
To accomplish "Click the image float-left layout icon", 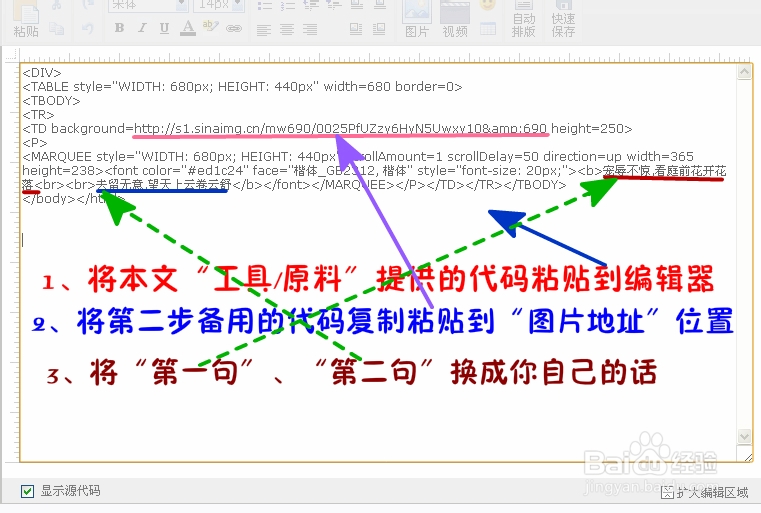I will pos(356,29).
